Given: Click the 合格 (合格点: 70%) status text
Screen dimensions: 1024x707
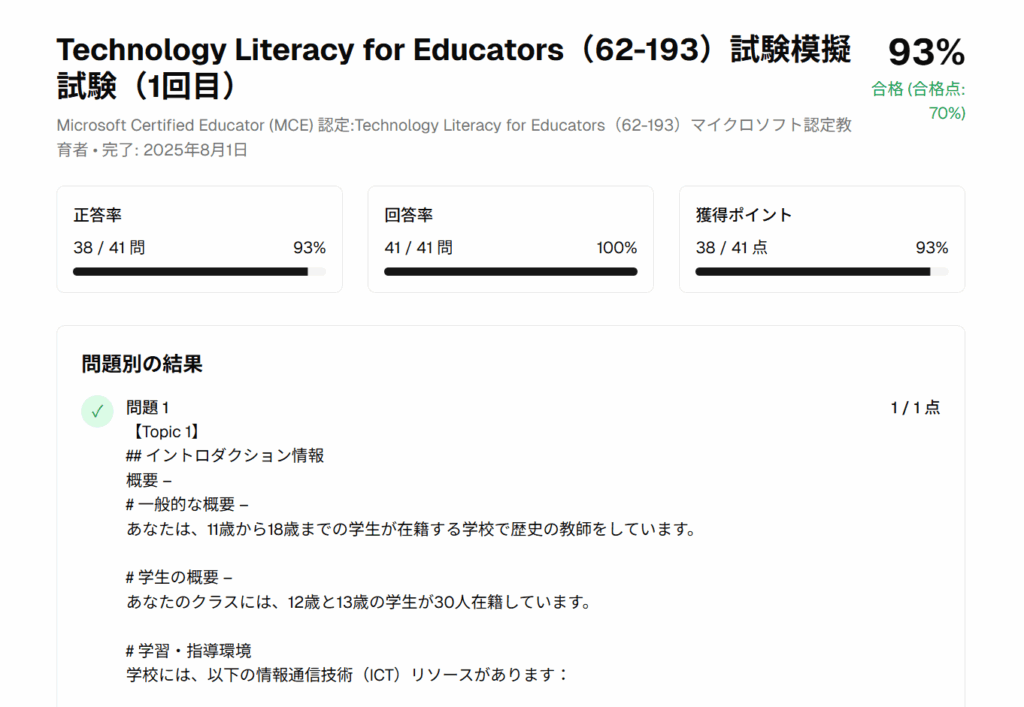Looking at the screenshot, I should pos(918,101).
